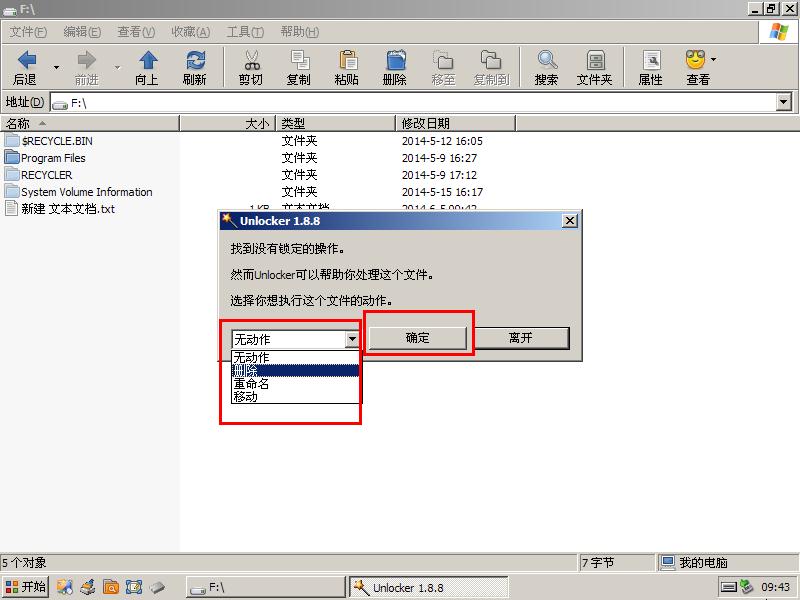Sort by 名称 column header
This screenshot has height=600, width=800.
tap(90, 123)
